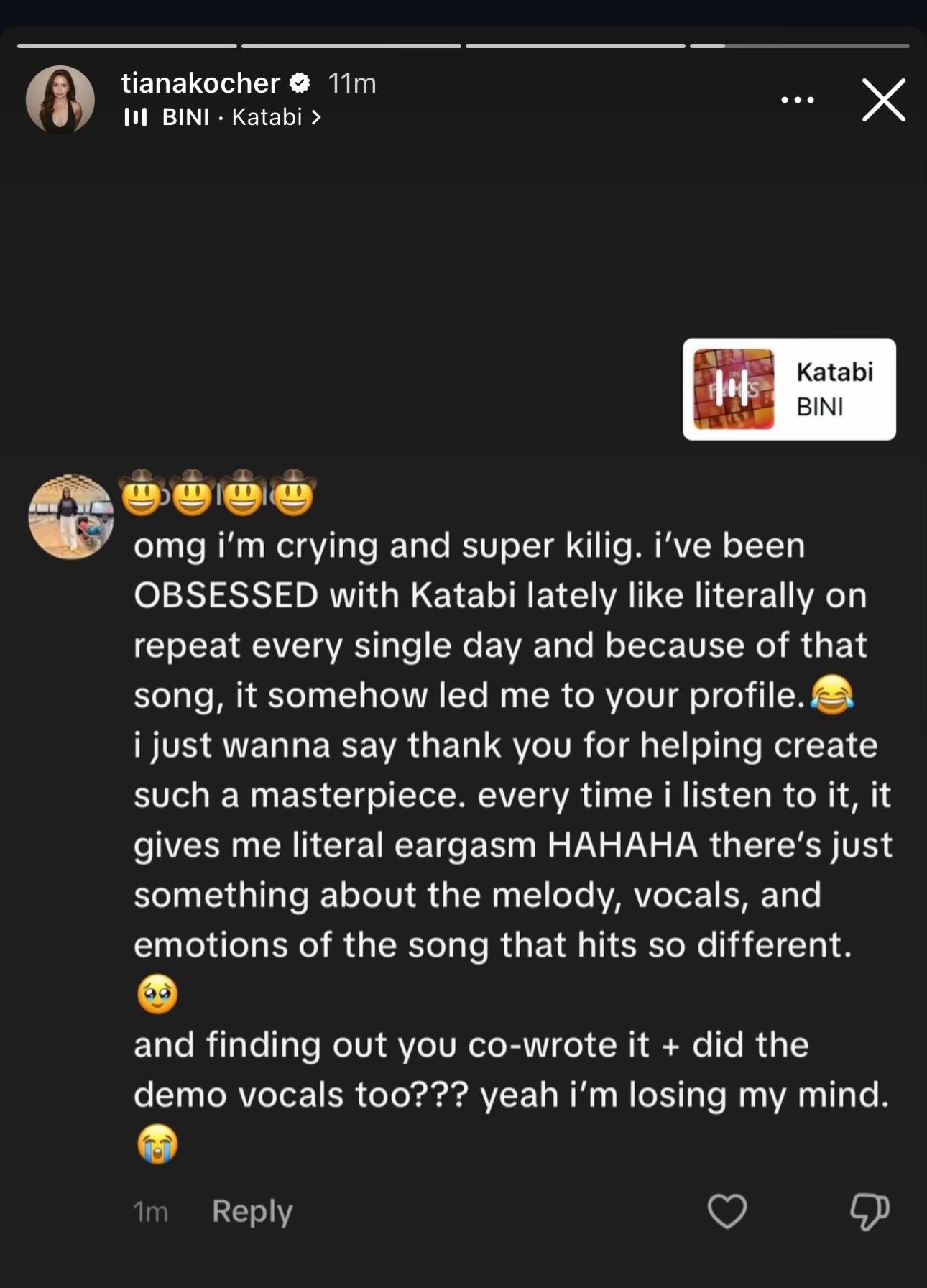Jump to the first story progress segment

126,46
